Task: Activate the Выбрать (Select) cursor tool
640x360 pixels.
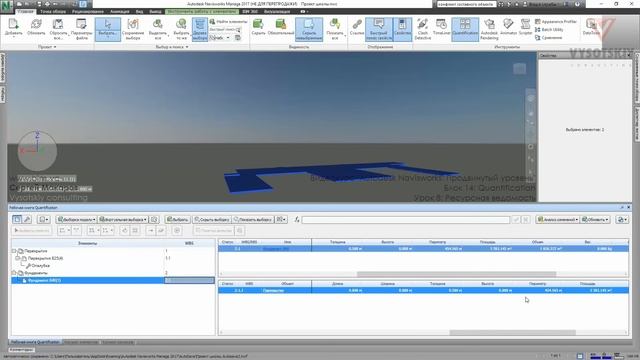Action: tap(108, 29)
